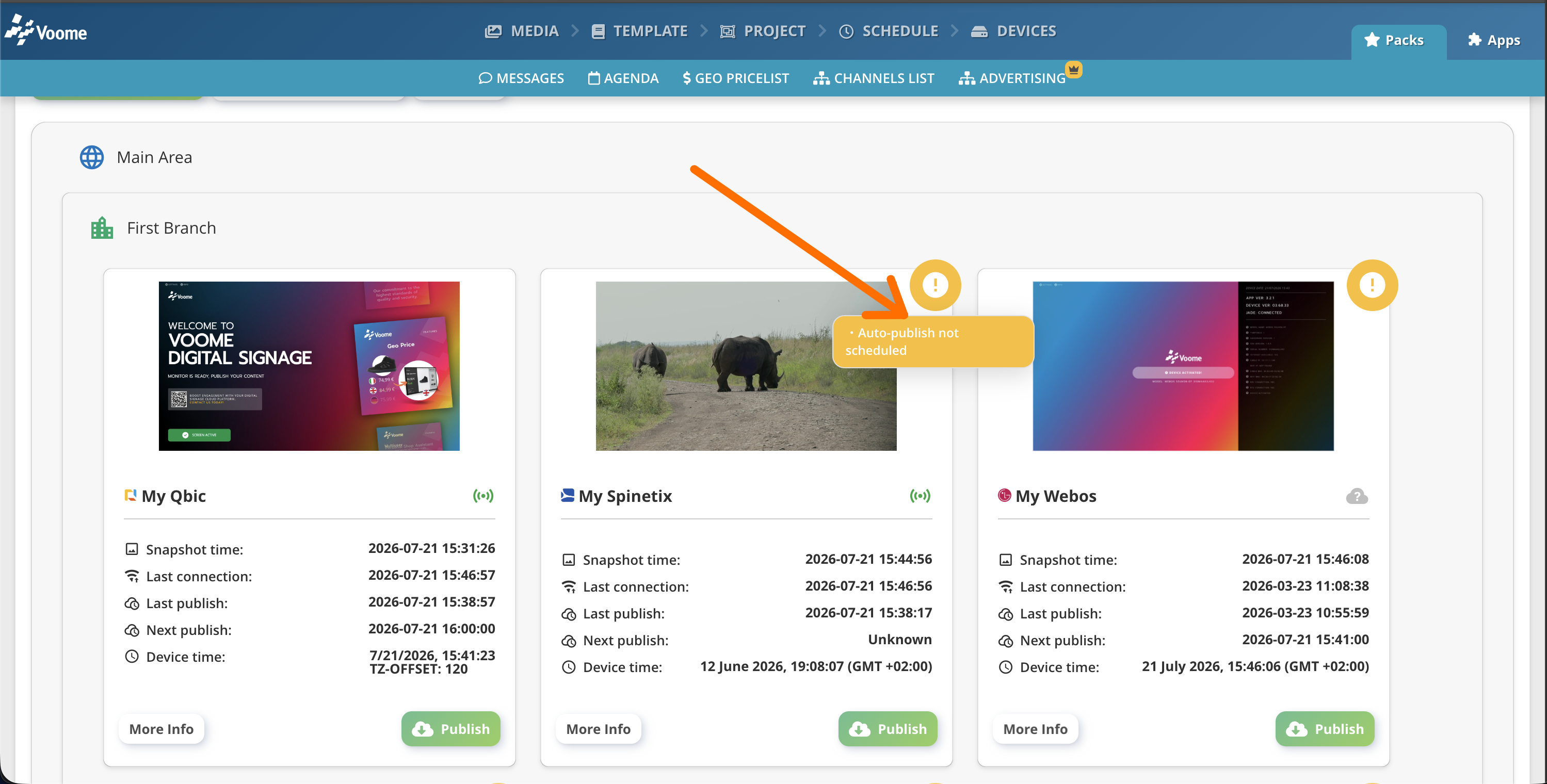
Task: Click the Spinetix brand icon
Action: (x=568, y=495)
